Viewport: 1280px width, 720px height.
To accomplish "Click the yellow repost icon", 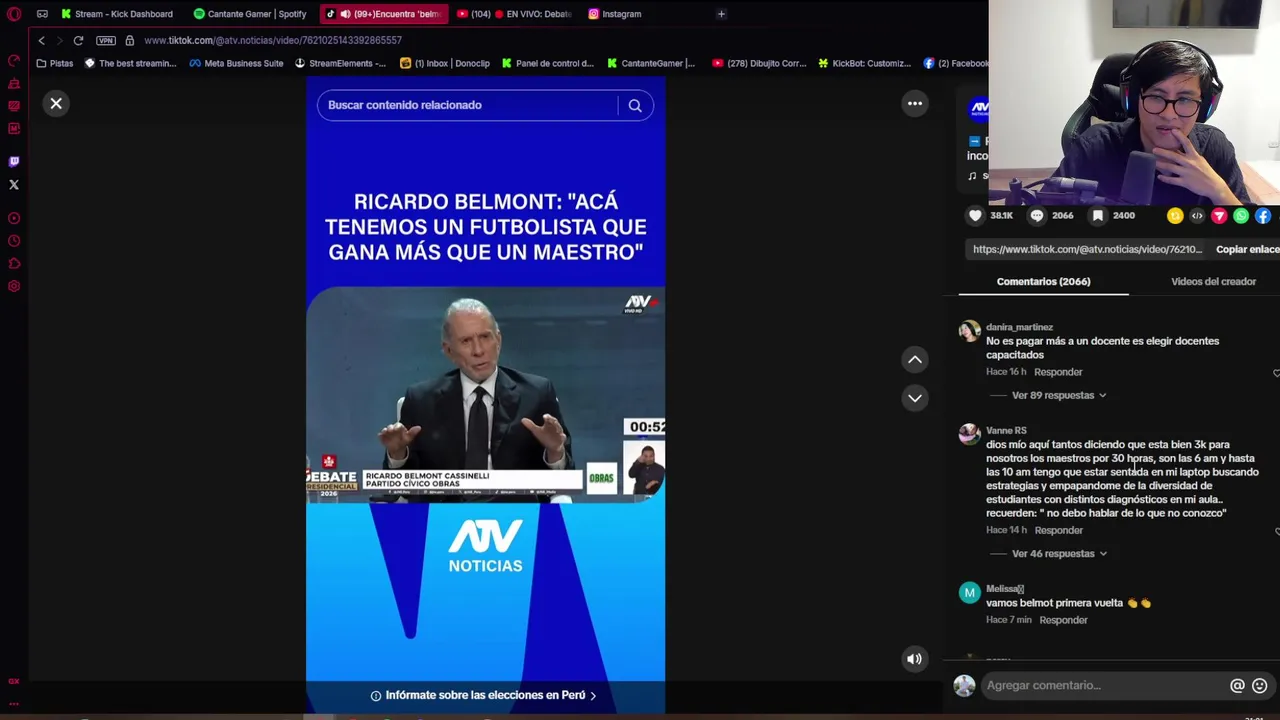I will coord(1175,215).
